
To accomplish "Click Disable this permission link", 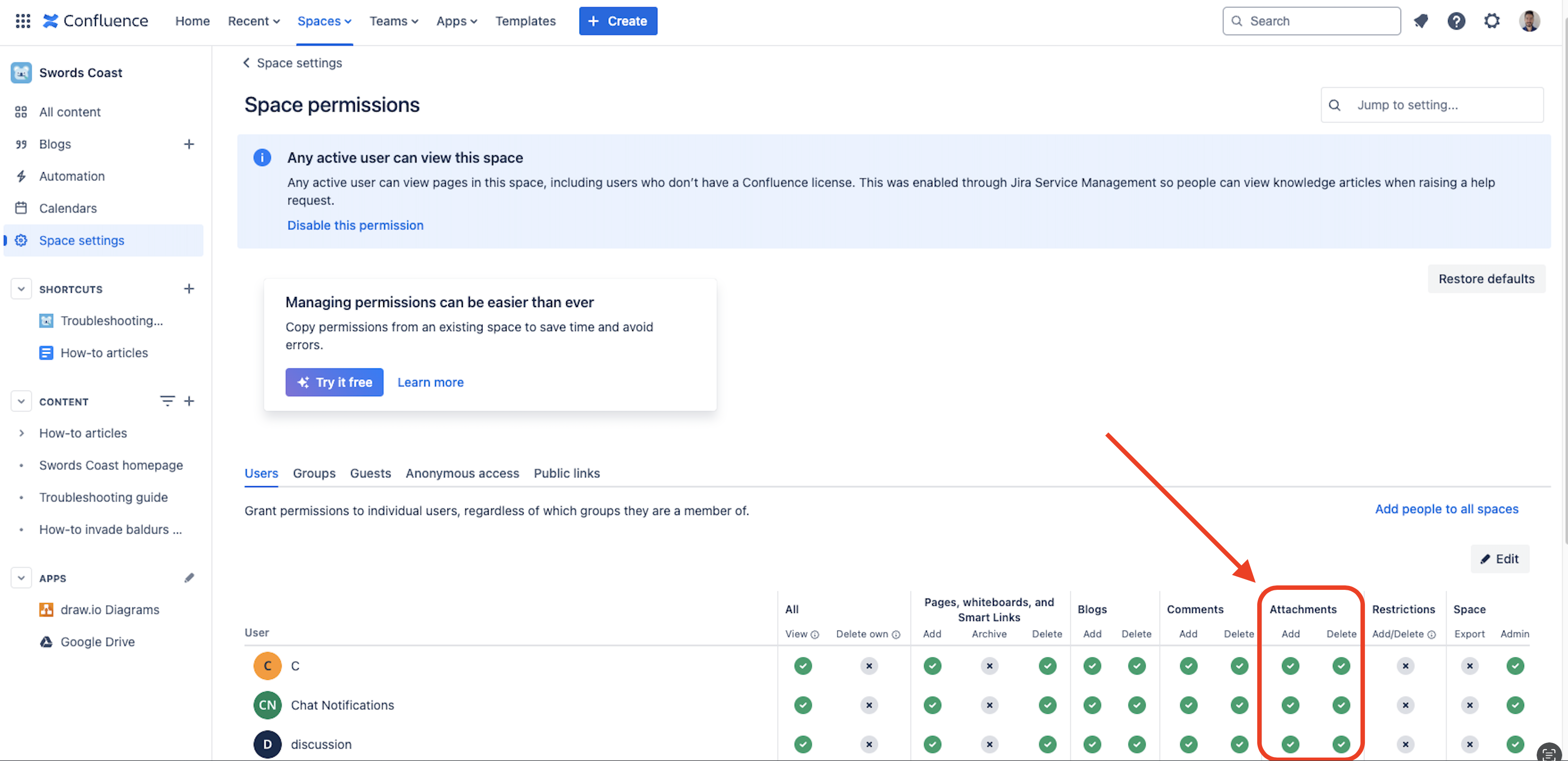I will point(355,225).
